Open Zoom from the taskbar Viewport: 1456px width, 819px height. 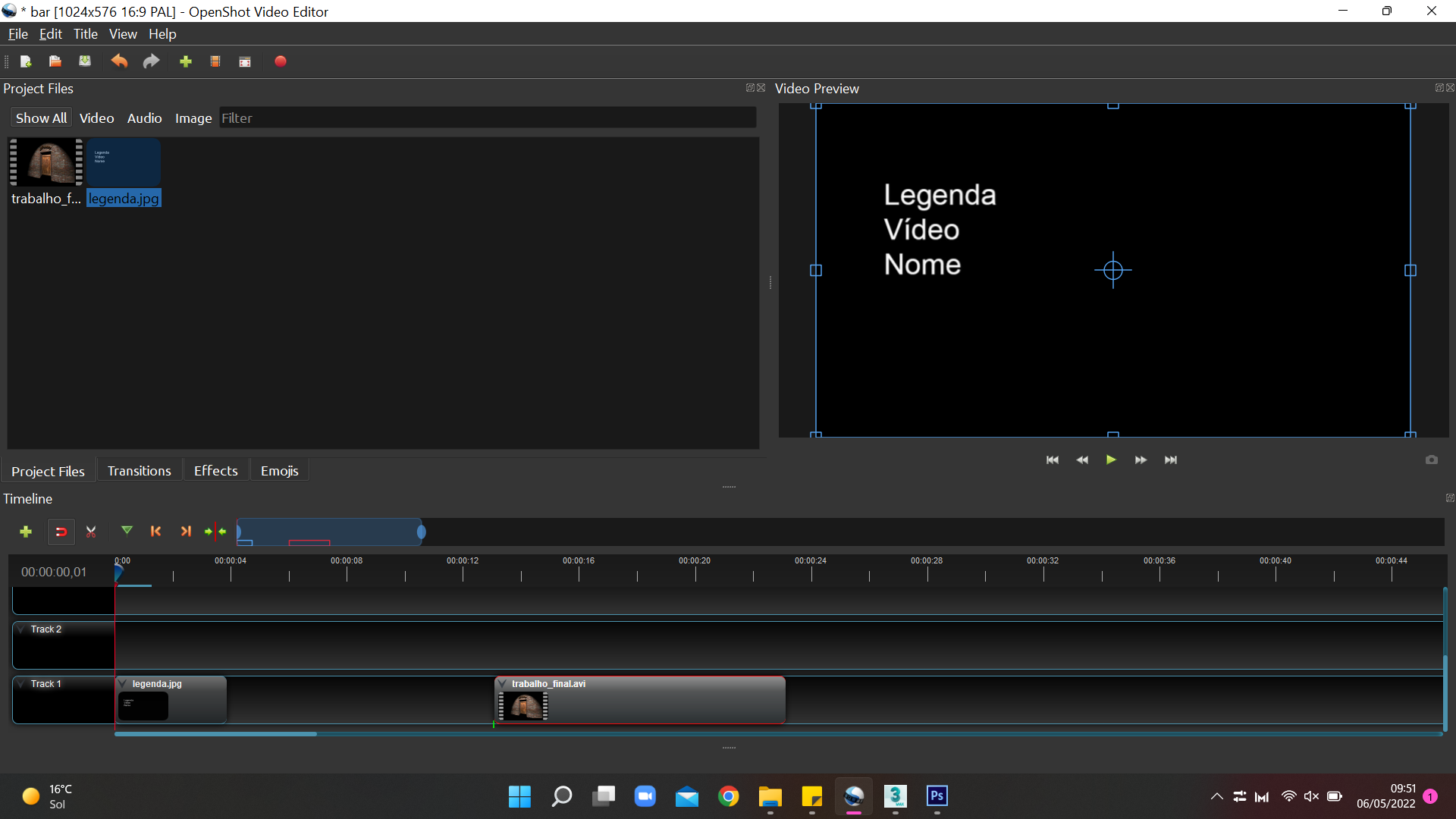click(645, 796)
